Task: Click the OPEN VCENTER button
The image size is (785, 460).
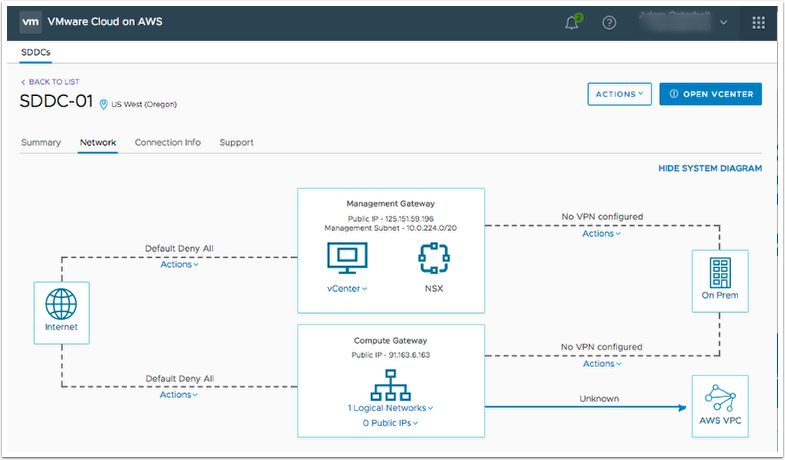Action: 710,94
